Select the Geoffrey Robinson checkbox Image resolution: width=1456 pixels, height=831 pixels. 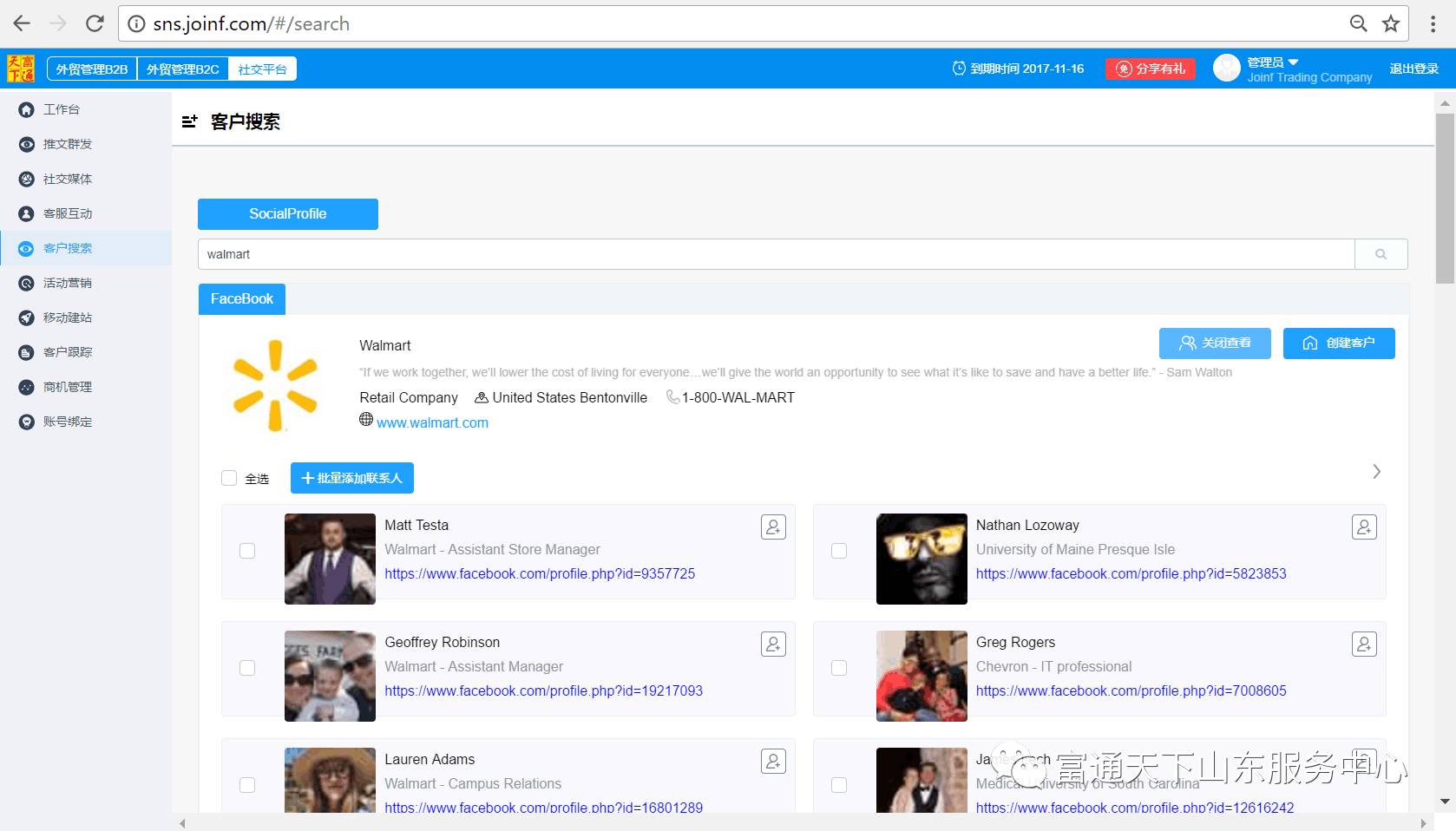[x=247, y=668]
